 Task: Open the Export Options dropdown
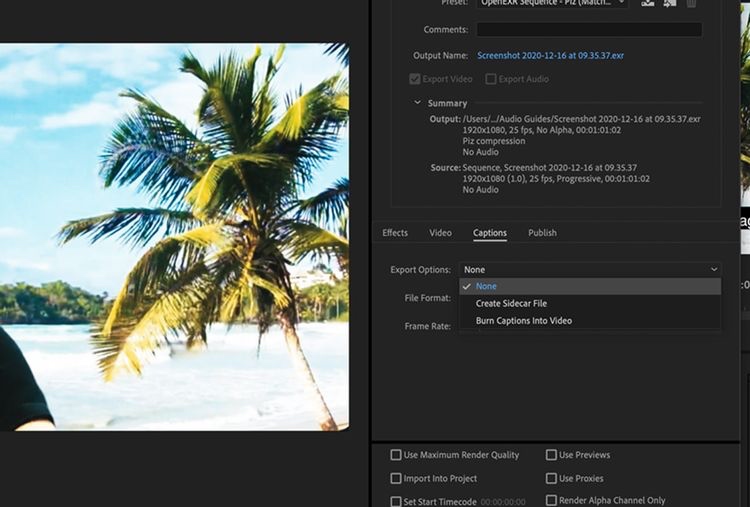point(590,270)
